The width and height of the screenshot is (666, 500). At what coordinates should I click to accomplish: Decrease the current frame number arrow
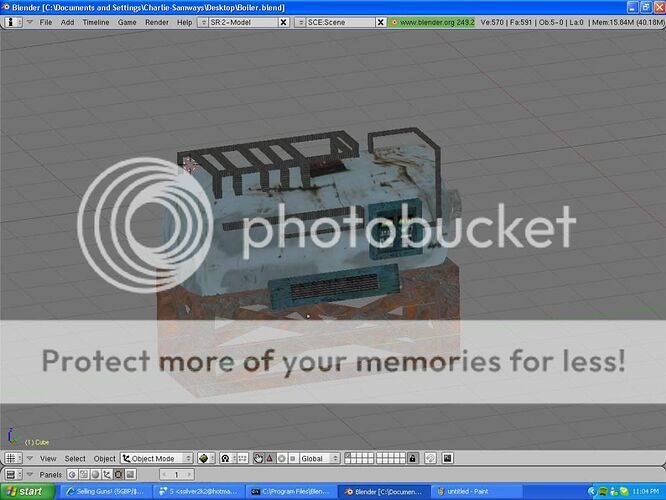(164, 474)
